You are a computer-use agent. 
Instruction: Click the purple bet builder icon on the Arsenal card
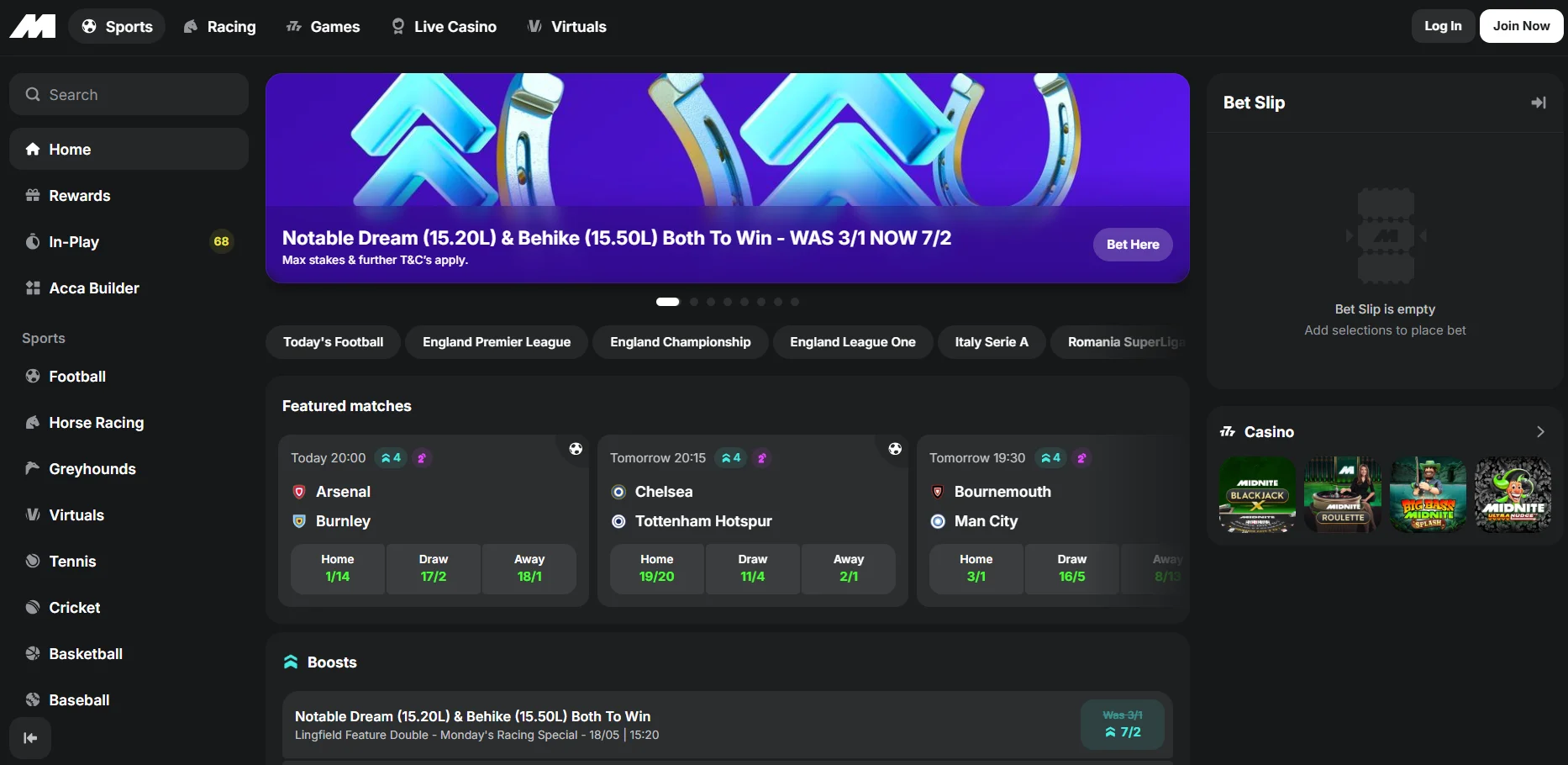tap(422, 458)
